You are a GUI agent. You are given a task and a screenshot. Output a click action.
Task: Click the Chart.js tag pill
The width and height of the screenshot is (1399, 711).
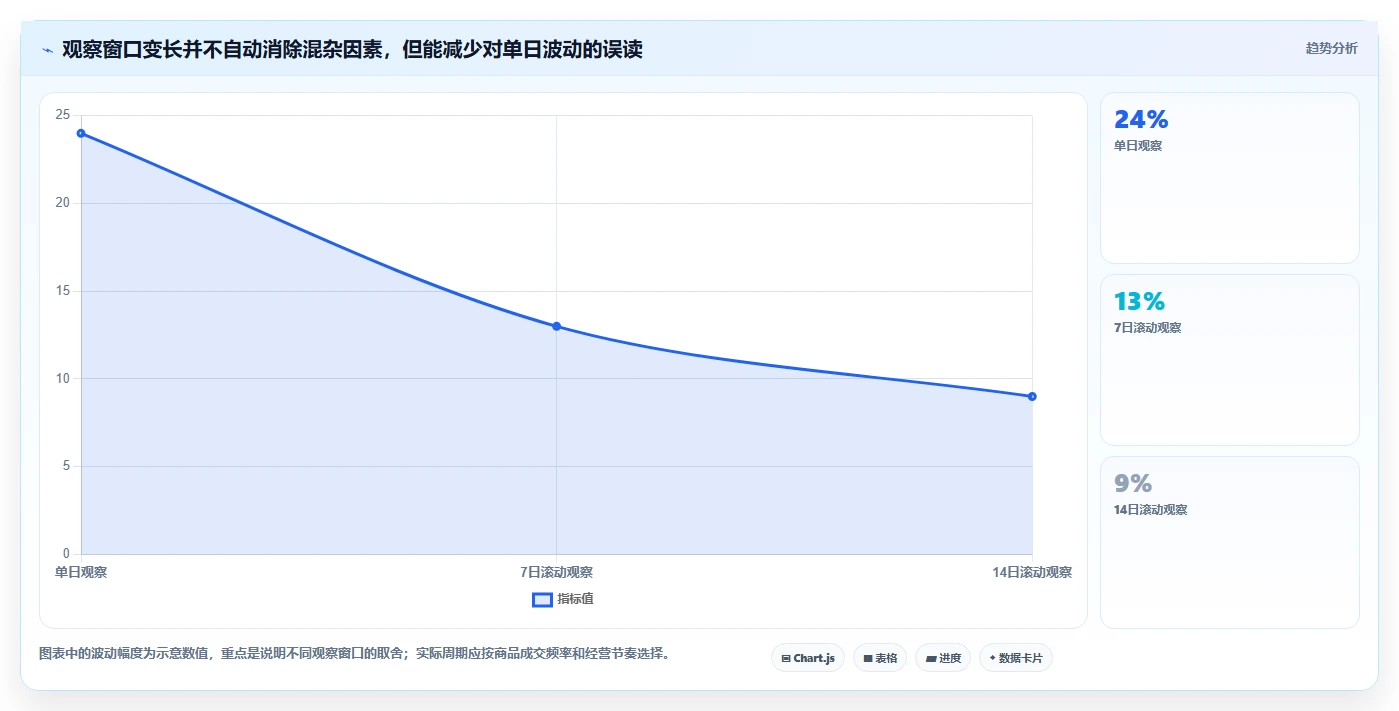click(808, 658)
